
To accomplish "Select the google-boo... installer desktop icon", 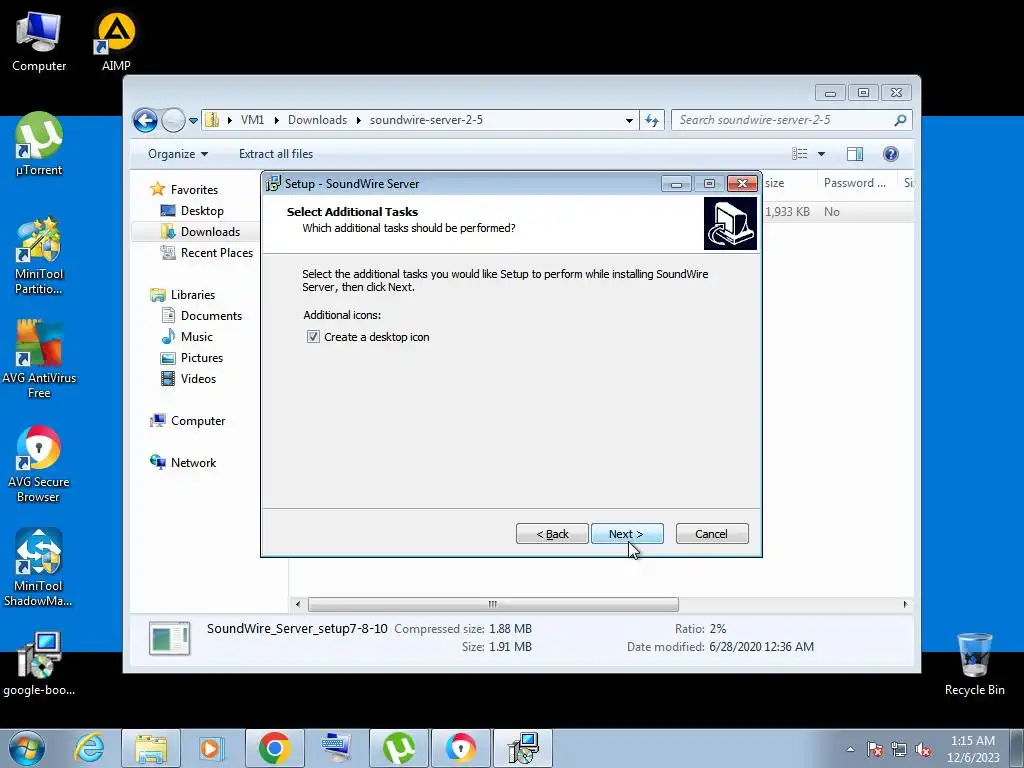I will coord(39,664).
